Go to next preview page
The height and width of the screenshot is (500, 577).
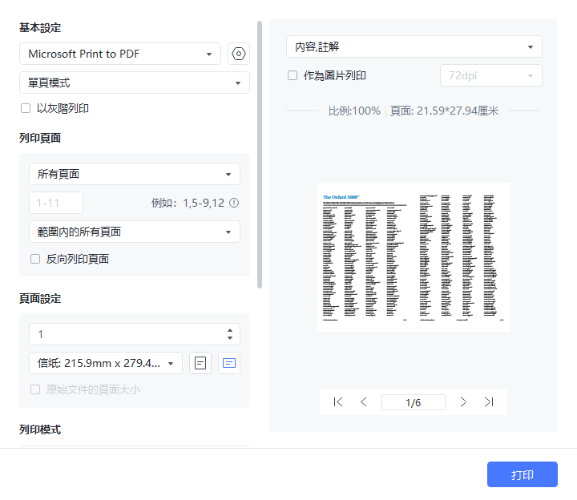point(463,402)
